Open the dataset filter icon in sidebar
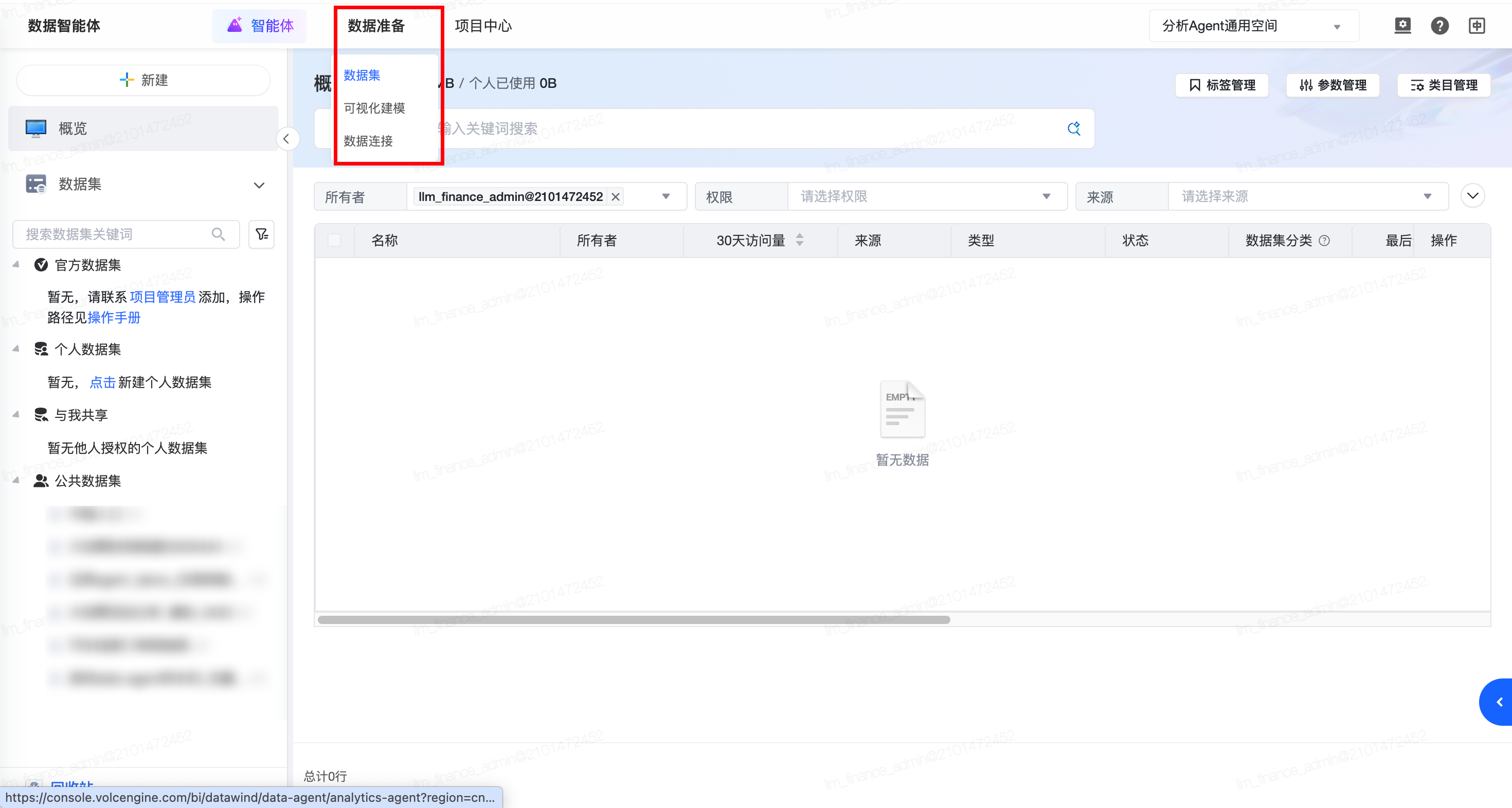The height and width of the screenshot is (808, 1512). pos(262,234)
